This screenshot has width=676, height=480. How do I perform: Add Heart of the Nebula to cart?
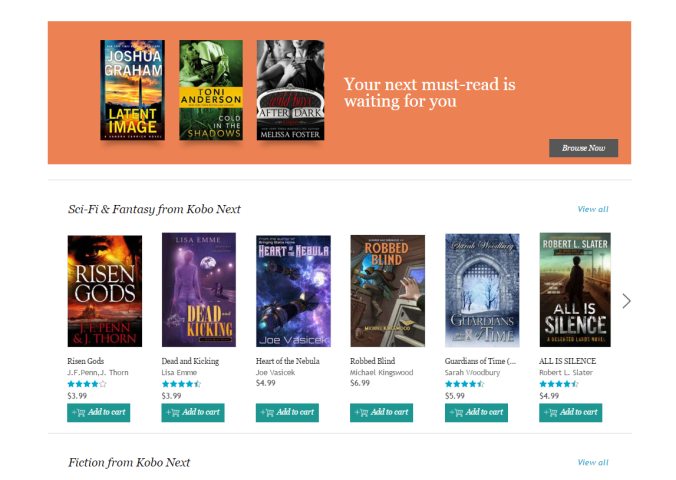(287, 412)
